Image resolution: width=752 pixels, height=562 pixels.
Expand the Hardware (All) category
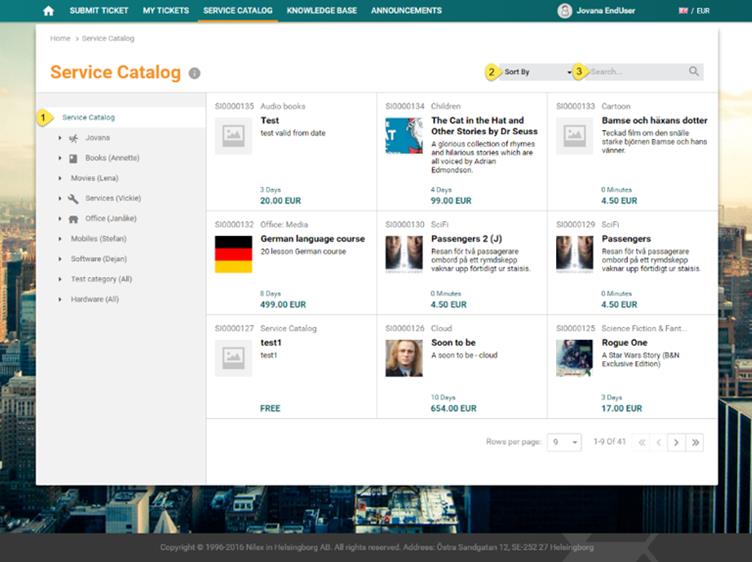click(x=60, y=299)
